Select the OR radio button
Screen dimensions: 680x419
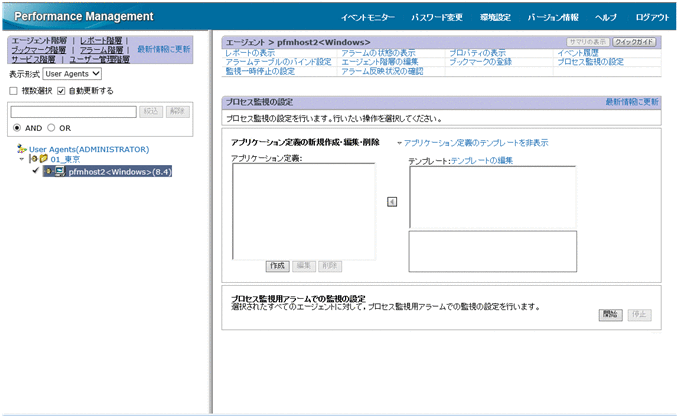[x=51, y=128]
